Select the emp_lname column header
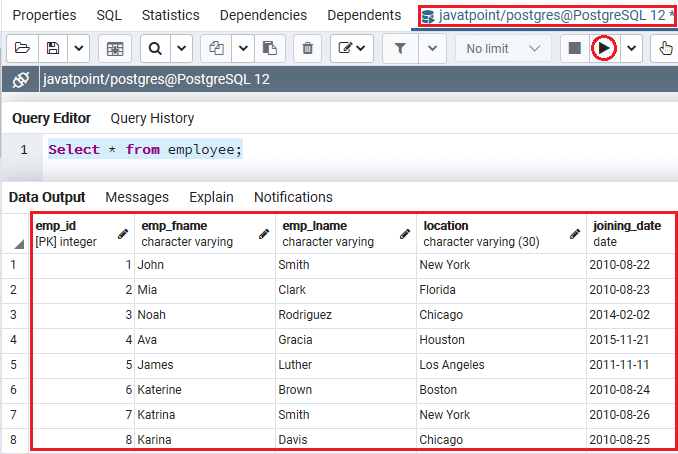This screenshot has height=454, width=678. click(346, 233)
